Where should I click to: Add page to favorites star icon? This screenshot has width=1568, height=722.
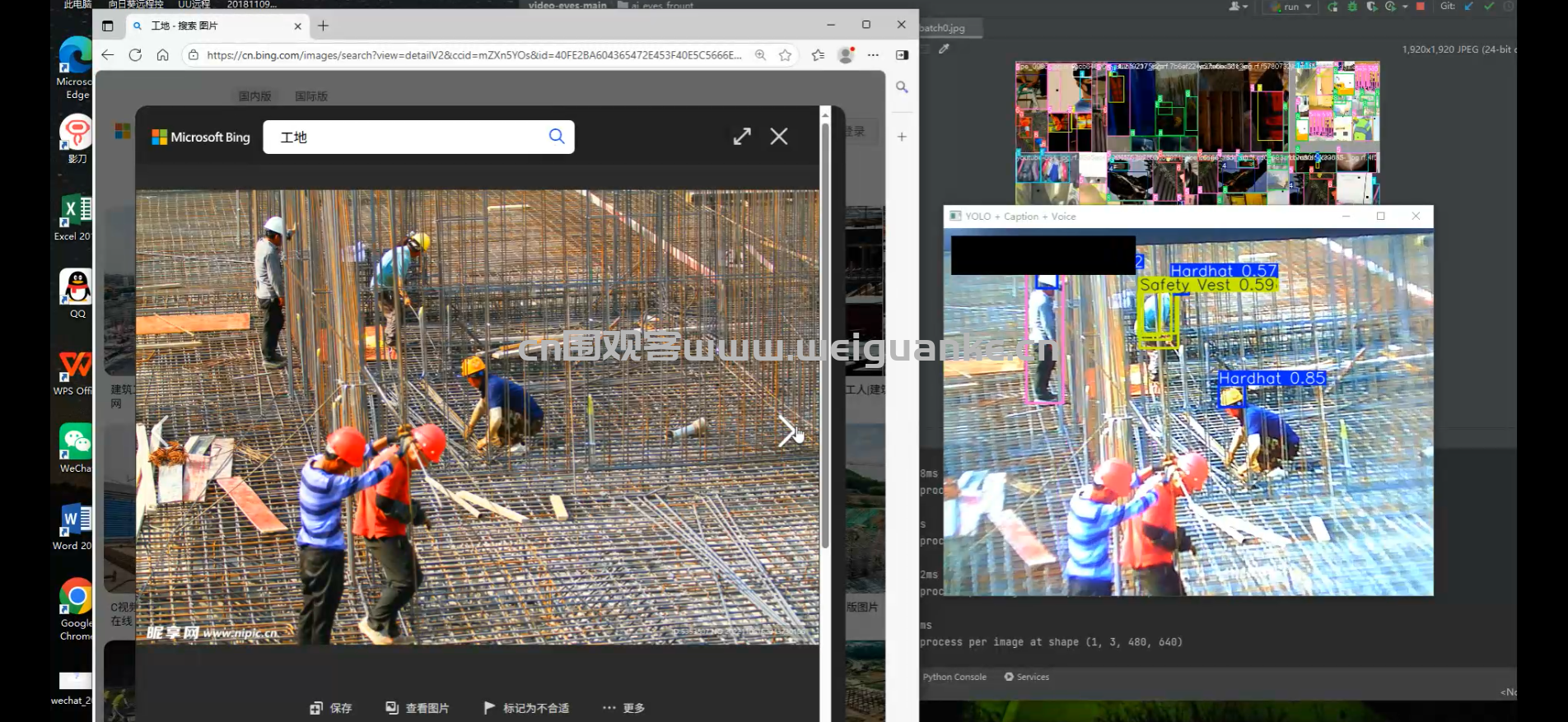tap(785, 55)
